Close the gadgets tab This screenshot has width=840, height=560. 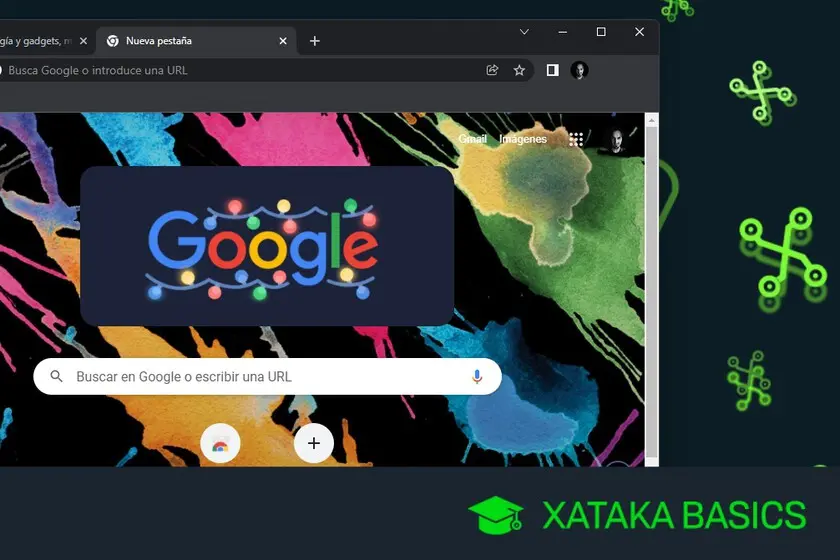point(83,41)
